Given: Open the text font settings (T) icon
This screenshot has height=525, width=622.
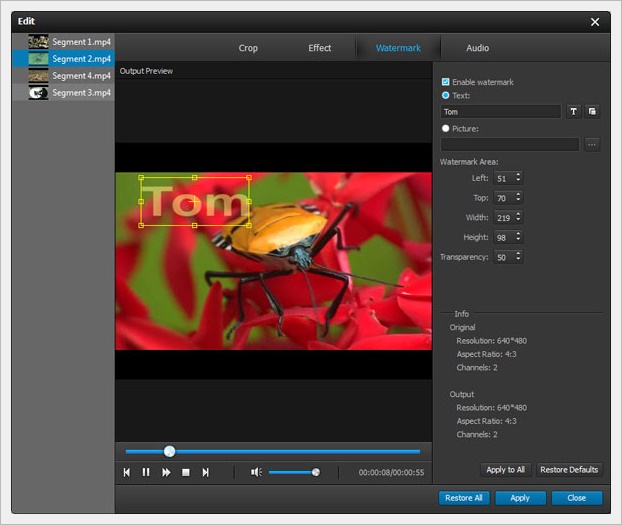Looking at the screenshot, I should (573, 112).
